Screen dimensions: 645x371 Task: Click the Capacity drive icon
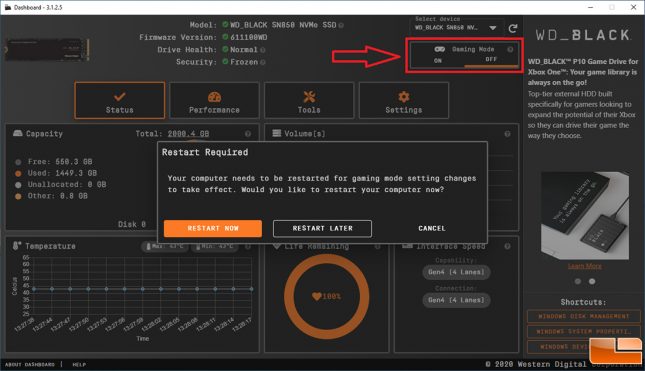[x=18, y=133]
